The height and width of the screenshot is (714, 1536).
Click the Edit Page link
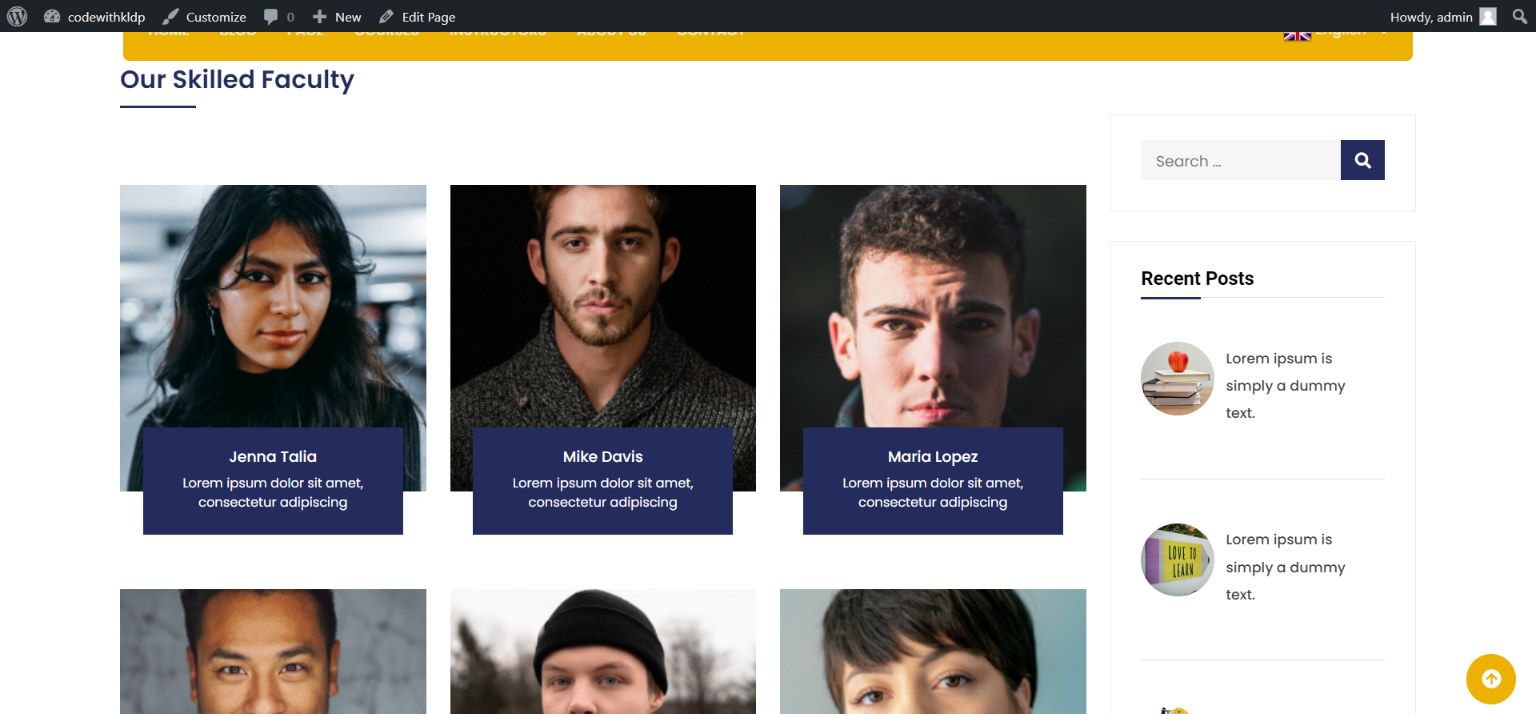[x=417, y=16]
